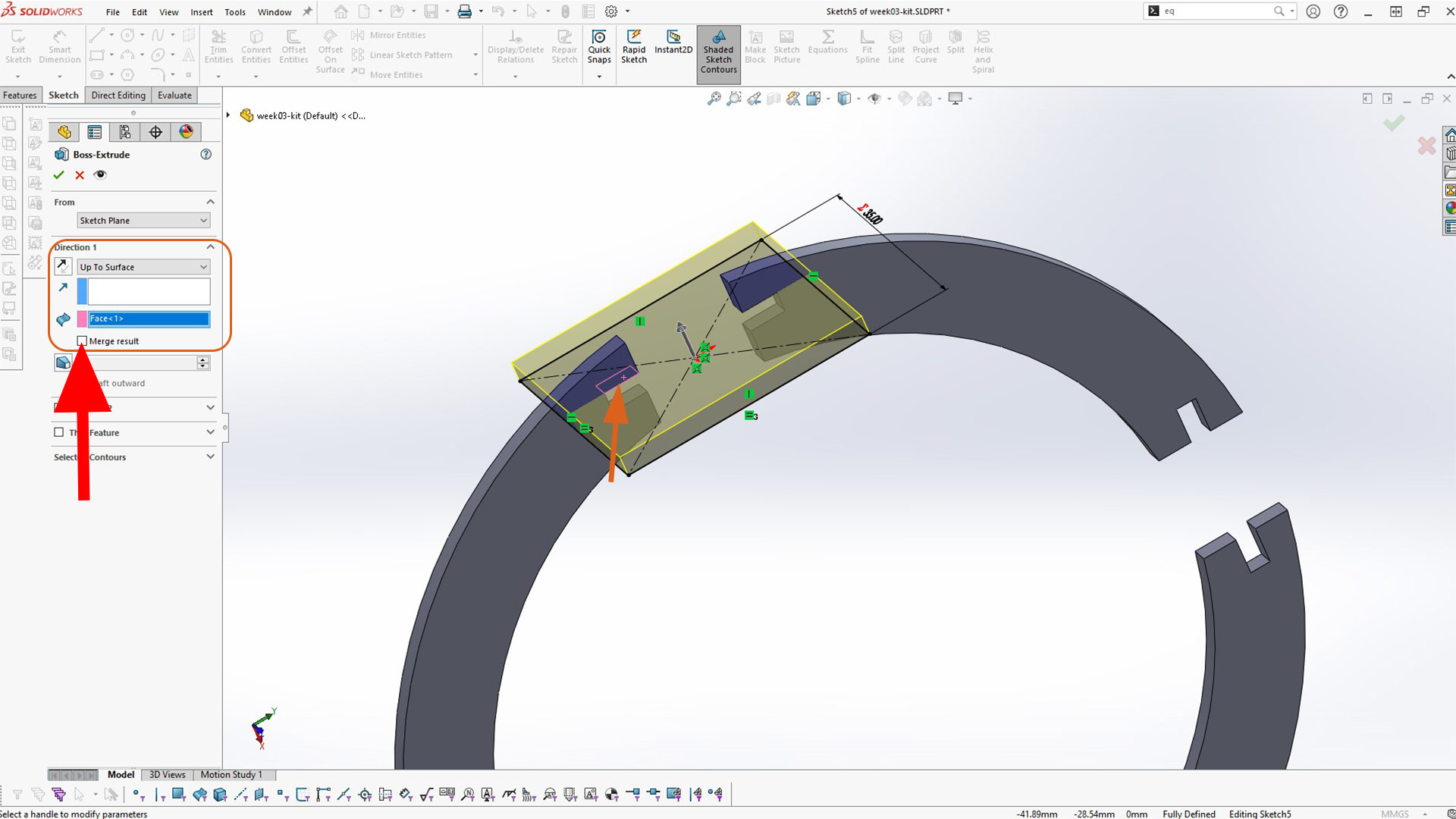Click the filter solid bodies icon
1456x819 pixels.
point(220,794)
